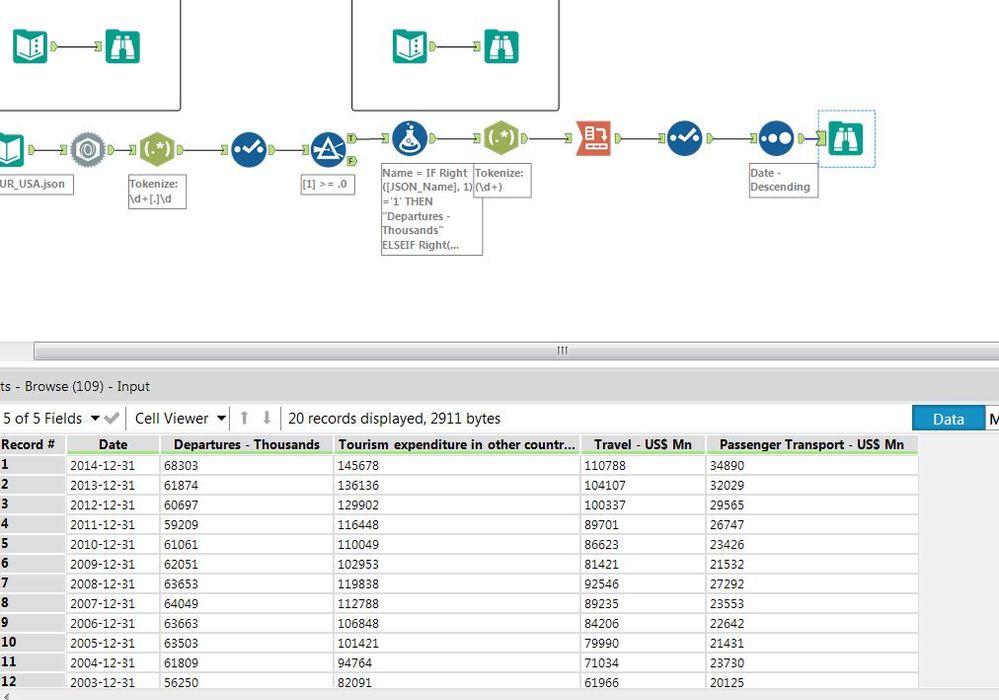Select the Formula flask tool
Viewport: 999px width, 700px height.
410,138
